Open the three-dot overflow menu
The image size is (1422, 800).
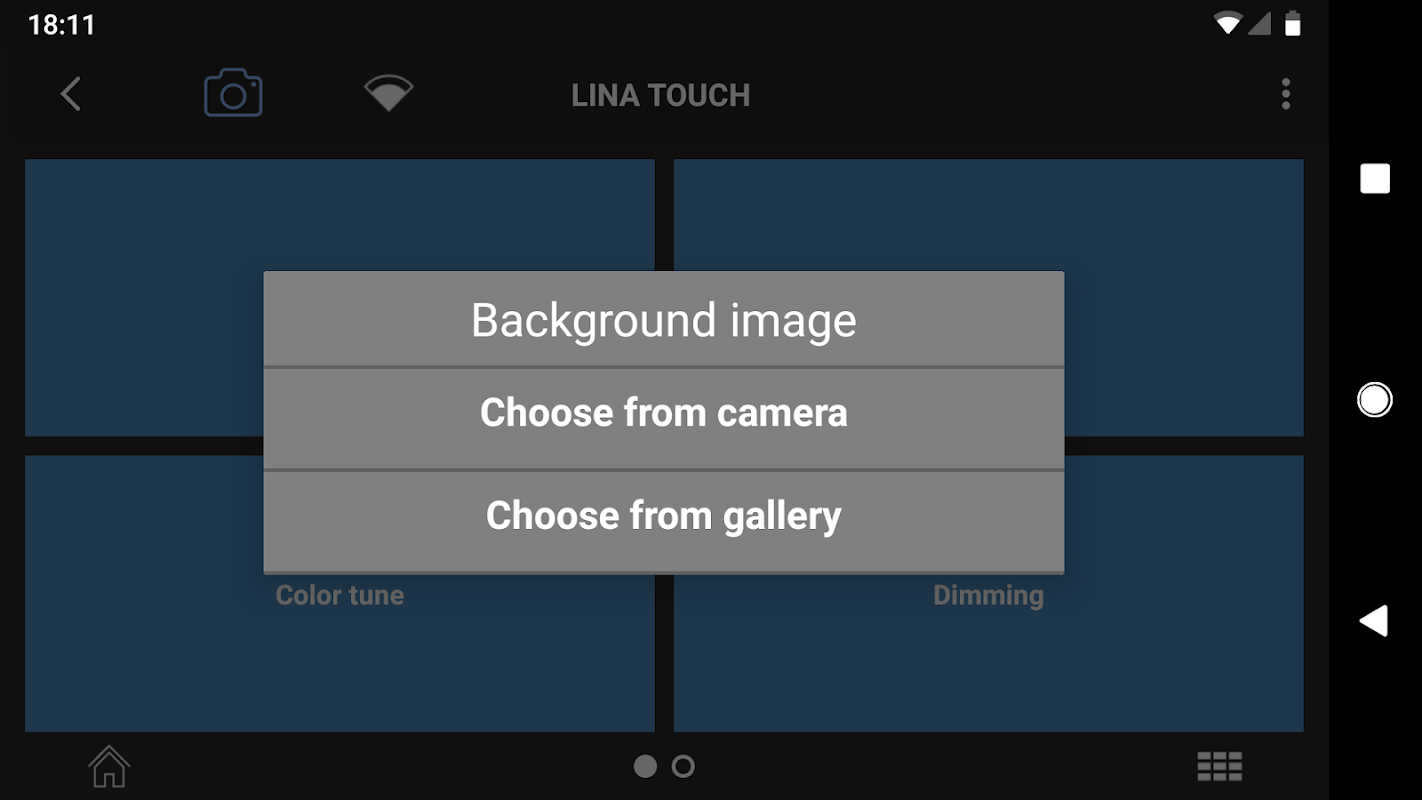click(x=1286, y=94)
